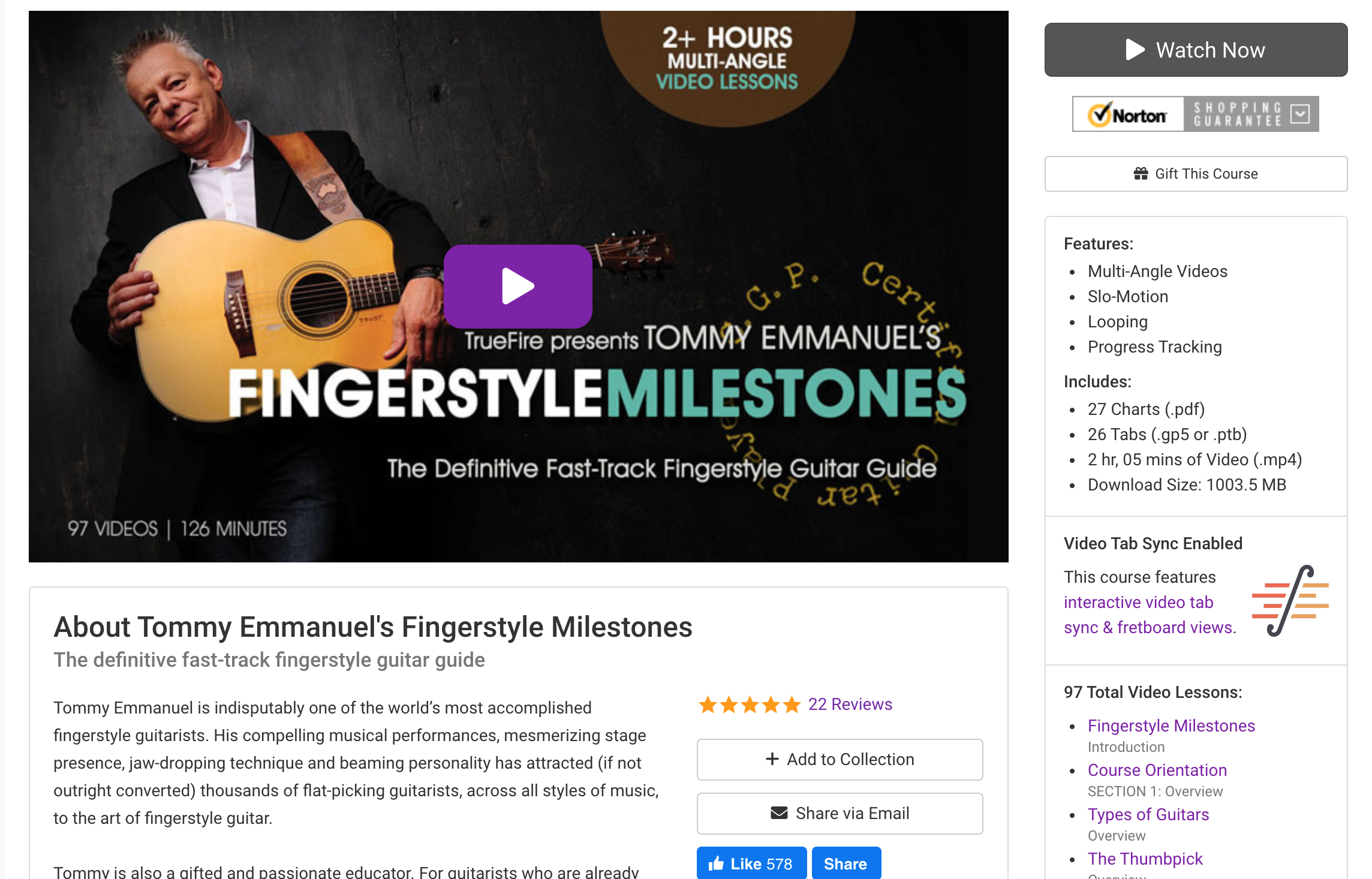This screenshot has width=1372, height=879.
Task: Click the plus icon in Add to Collection
Action: (x=772, y=759)
